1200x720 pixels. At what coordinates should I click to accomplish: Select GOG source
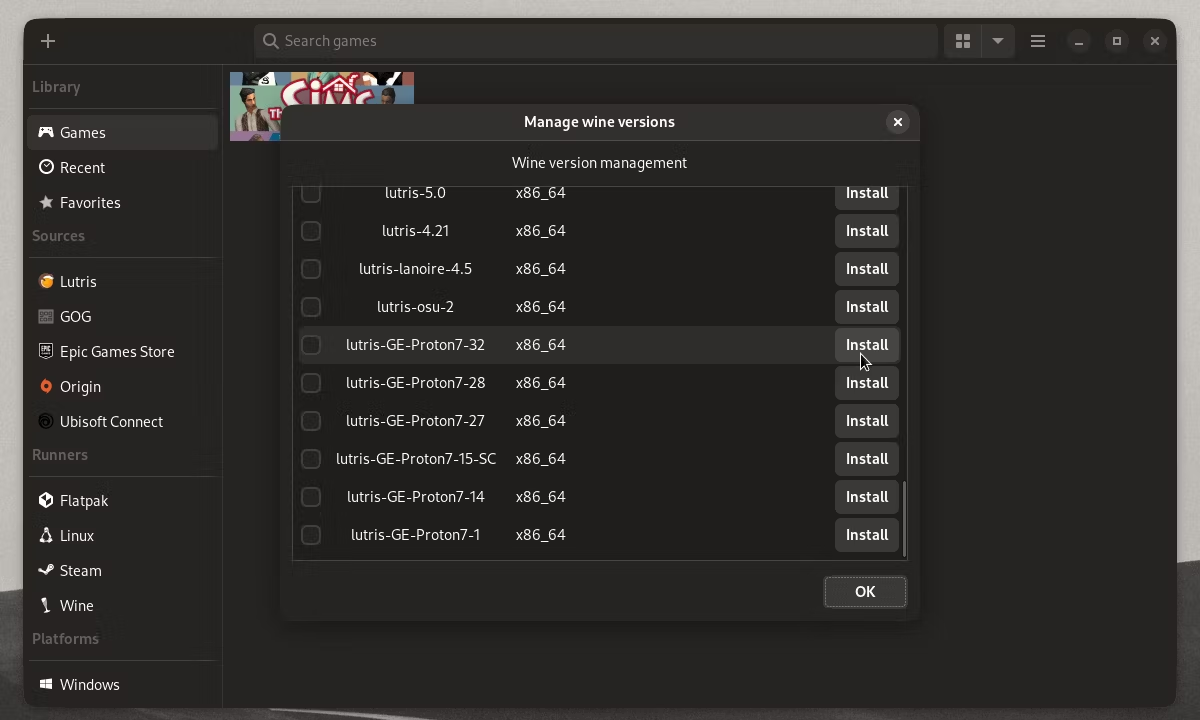122,316
